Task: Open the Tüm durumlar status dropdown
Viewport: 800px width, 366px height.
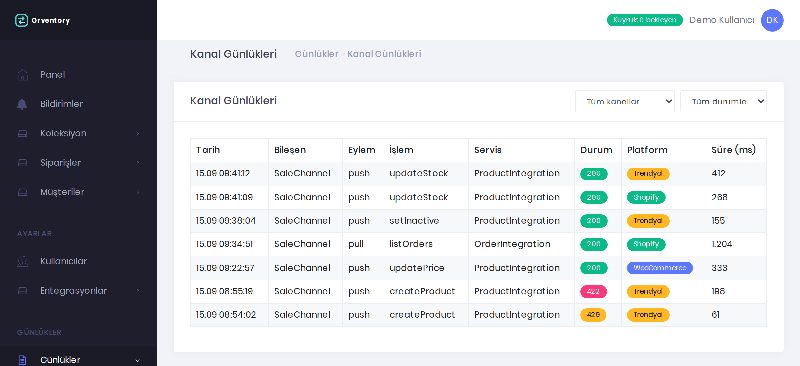Action: pos(723,102)
